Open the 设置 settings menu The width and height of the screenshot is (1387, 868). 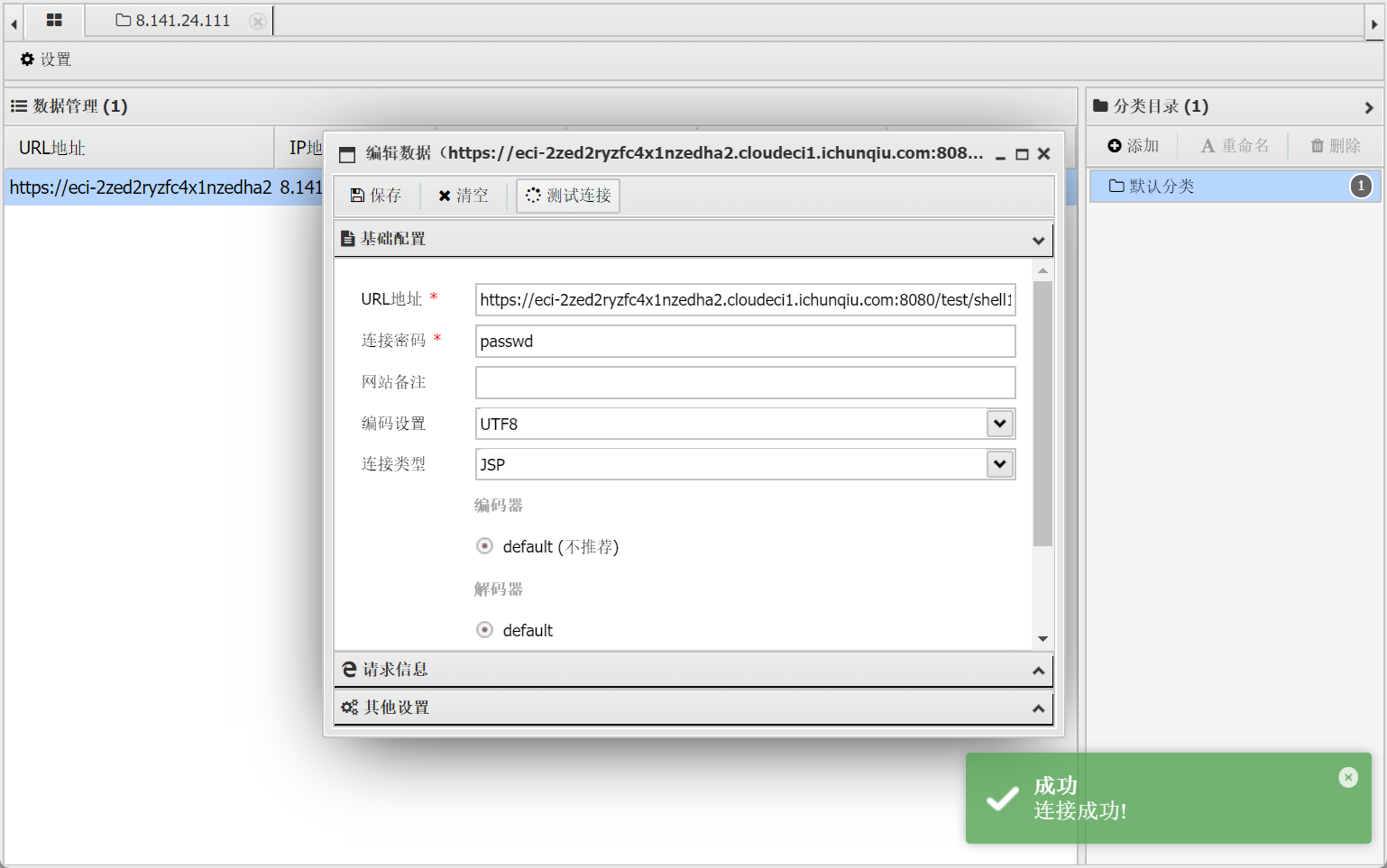[46, 59]
